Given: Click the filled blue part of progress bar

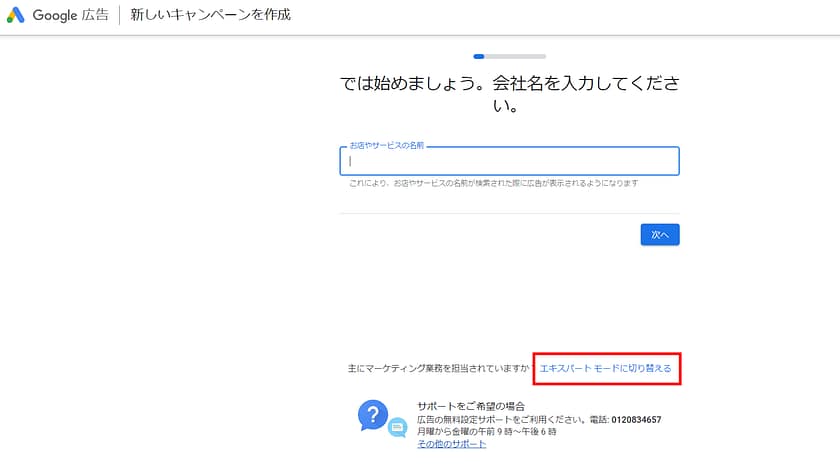Looking at the screenshot, I should click(479, 56).
